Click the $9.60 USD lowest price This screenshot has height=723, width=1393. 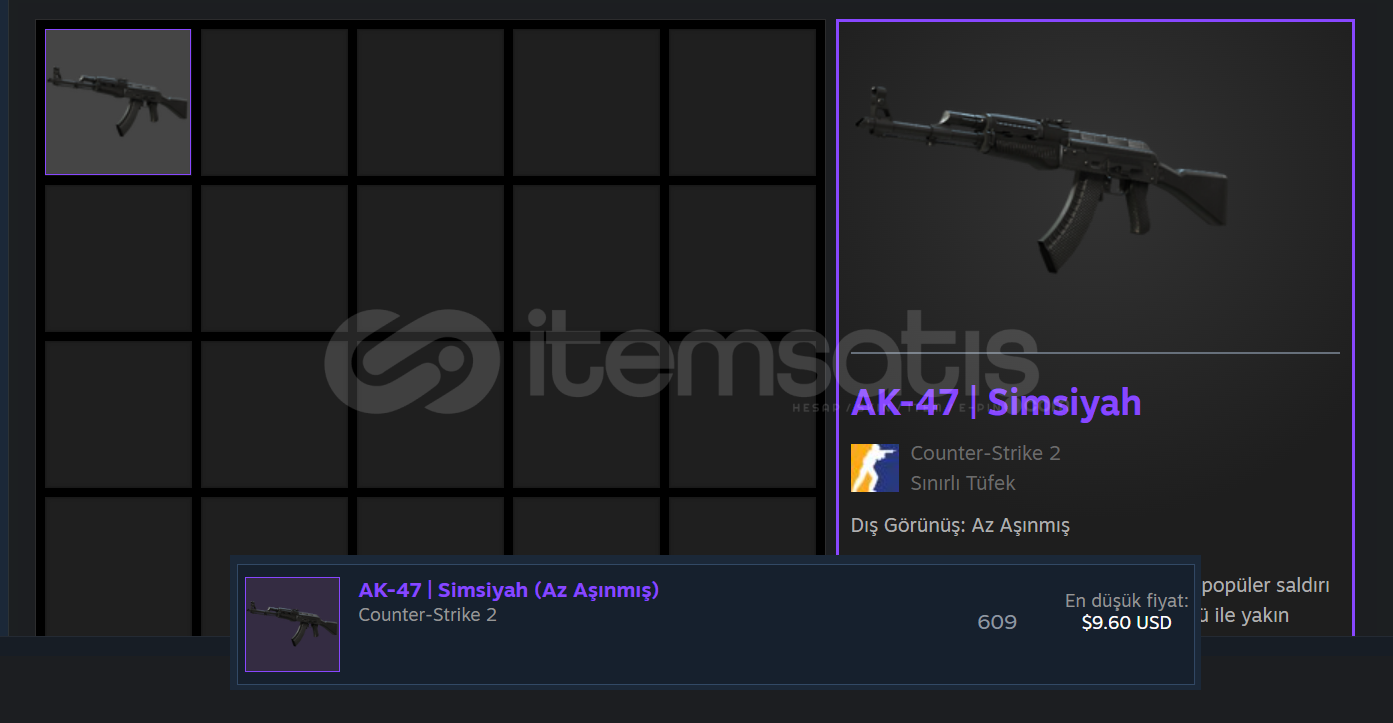tap(1126, 623)
